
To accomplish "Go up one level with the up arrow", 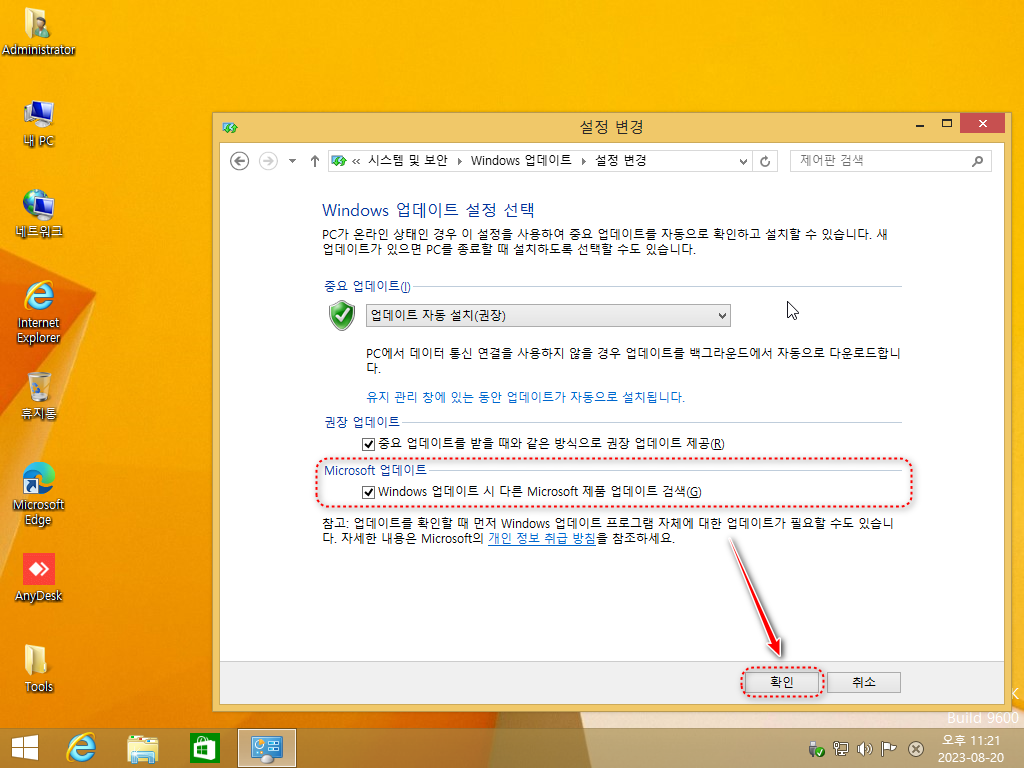I will [315, 161].
